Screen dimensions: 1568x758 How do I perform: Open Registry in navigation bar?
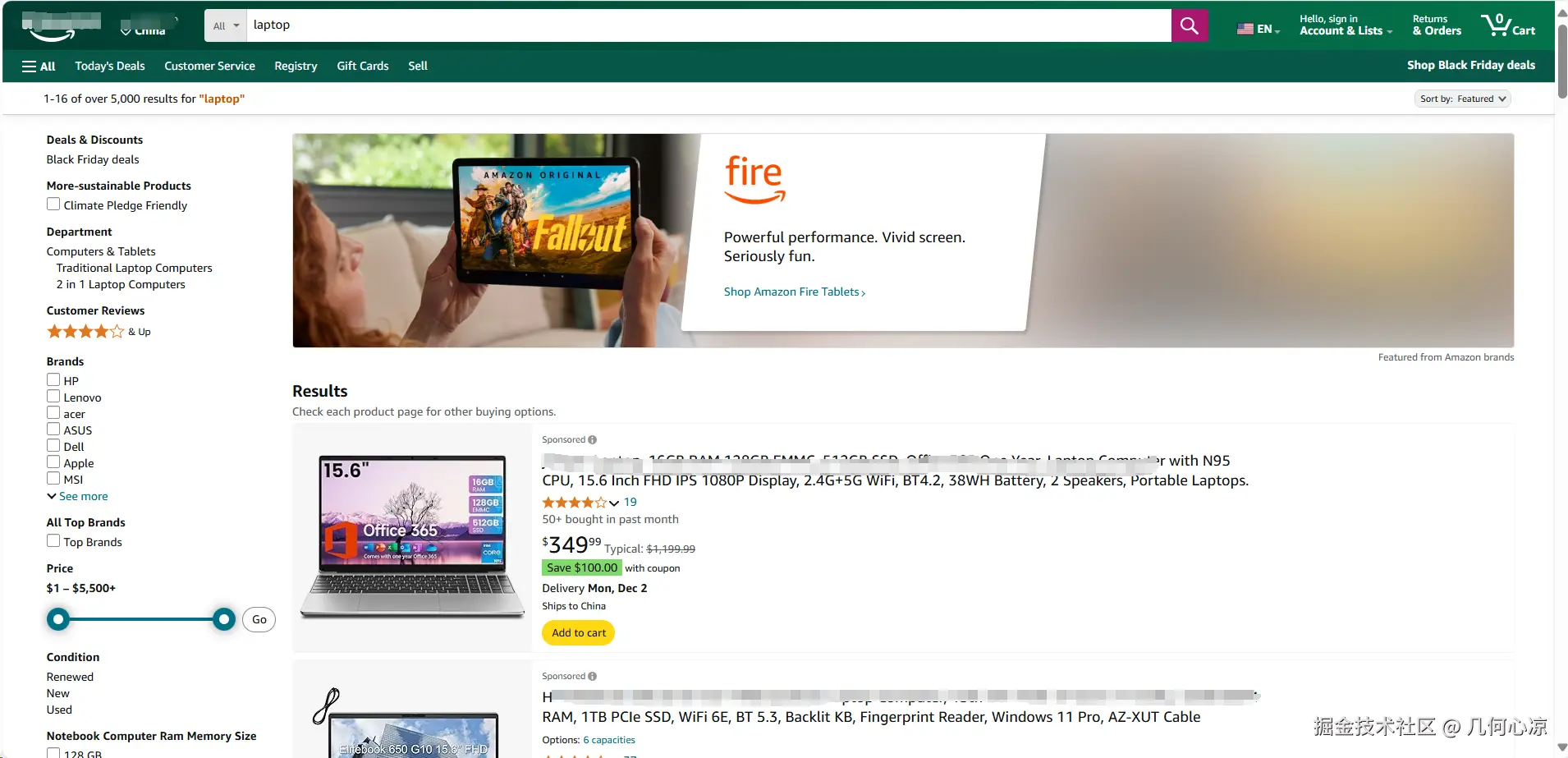pyautogui.click(x=296, y=67)
